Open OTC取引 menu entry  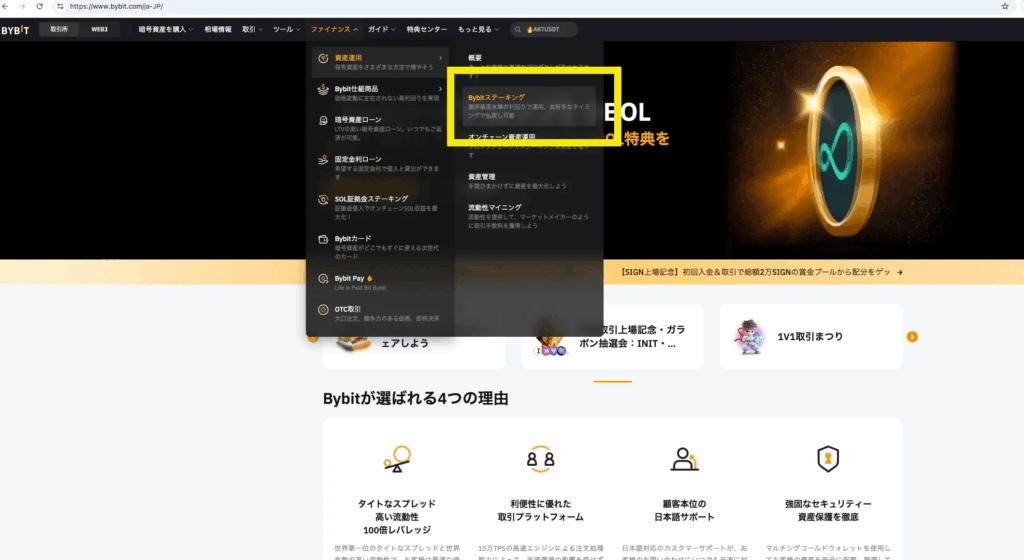coord(380,313)
